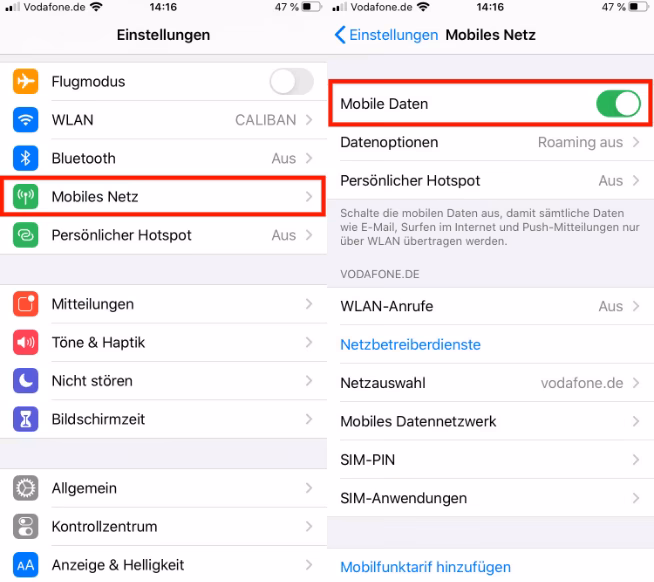Open the Kontrollzentrum settings row

pyautogui.click(x=164, y=527)
